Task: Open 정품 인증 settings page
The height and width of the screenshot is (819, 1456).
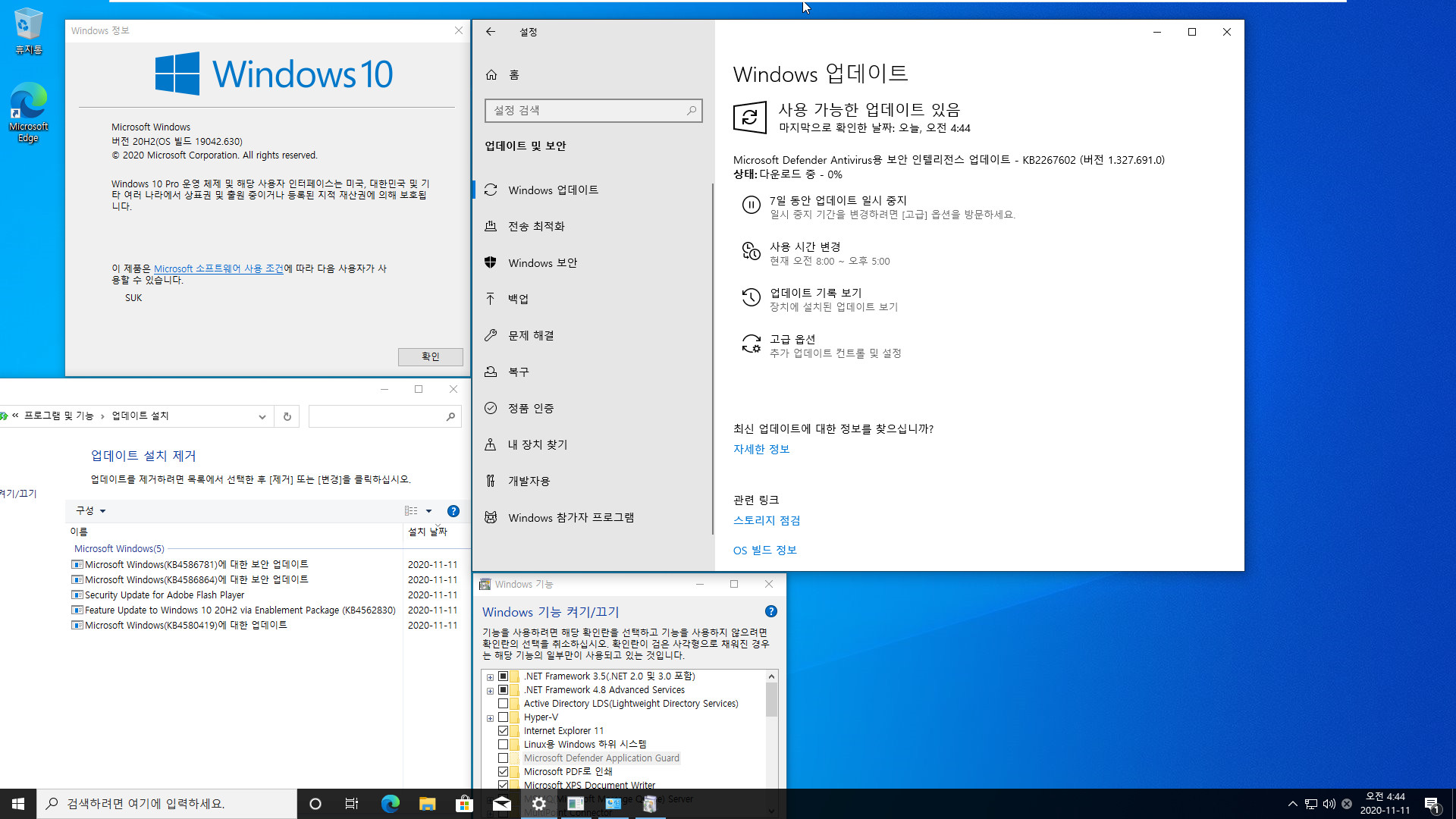Action: (x=593, y=409)
